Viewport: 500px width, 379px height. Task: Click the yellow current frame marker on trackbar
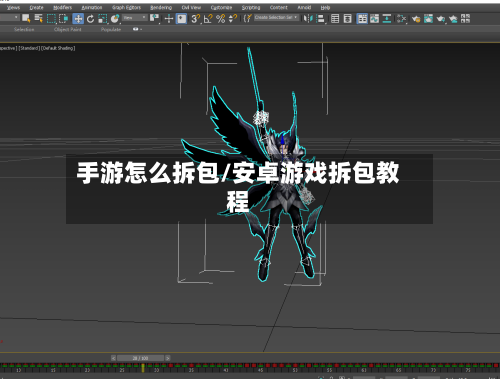point(143,368)
